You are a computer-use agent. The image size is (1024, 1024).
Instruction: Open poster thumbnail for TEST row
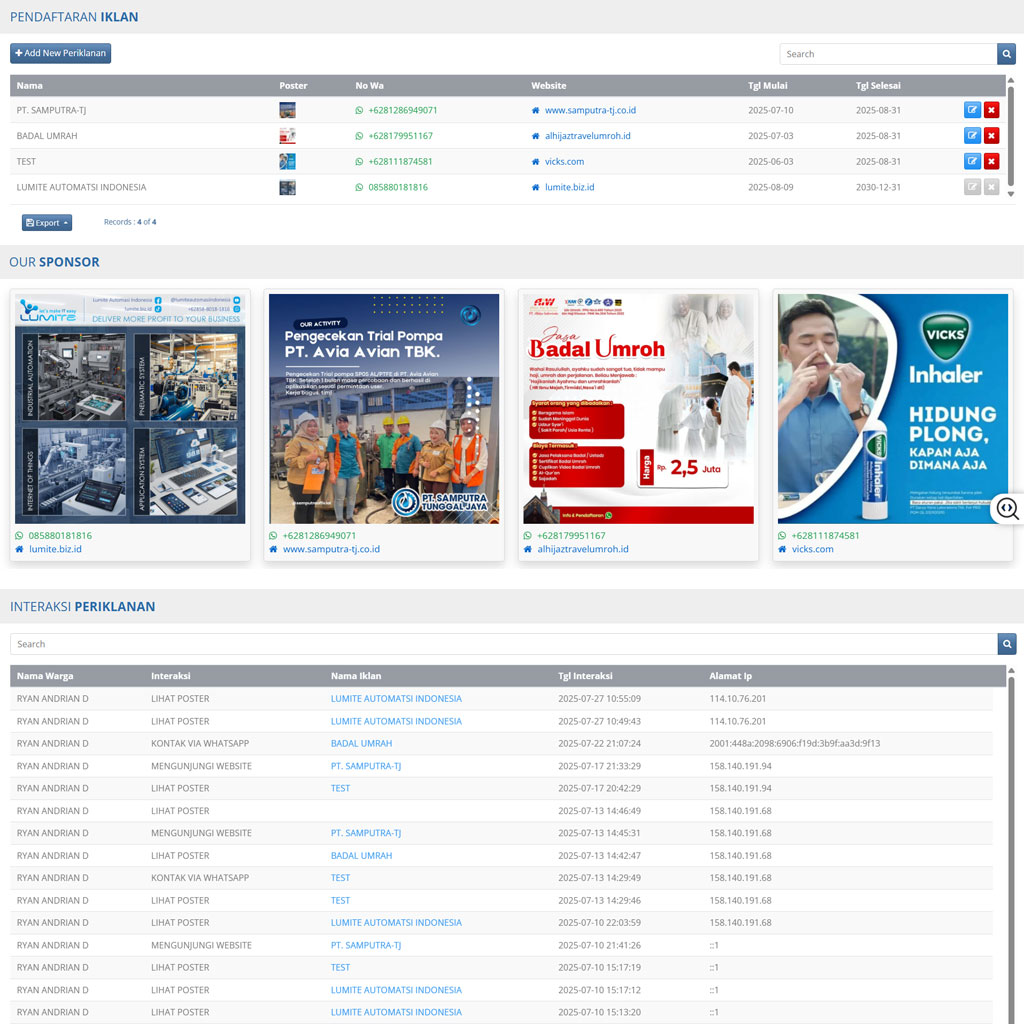pyautogui.click(x=287, y=161)
